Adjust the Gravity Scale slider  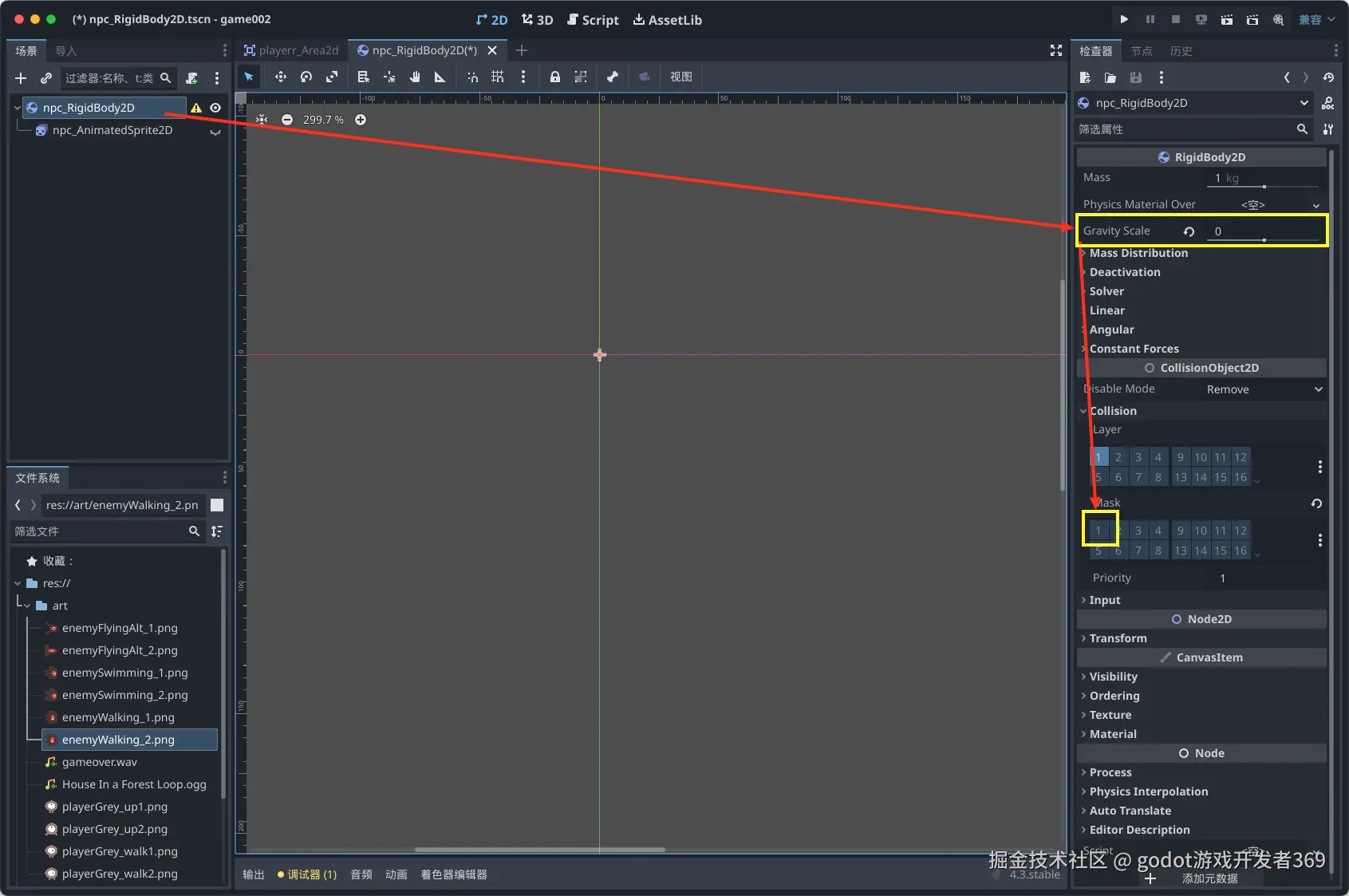point(1264,240)
